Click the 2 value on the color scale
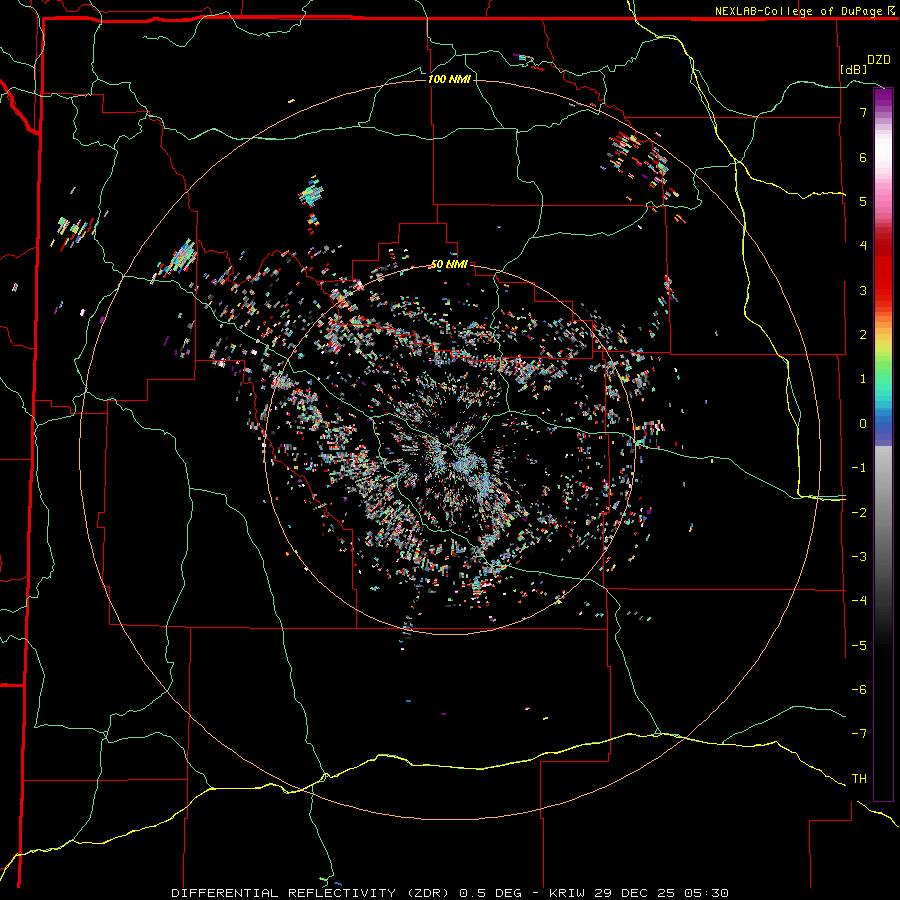Viewport: 900px width, 900px height. click(x=863, y=335)
